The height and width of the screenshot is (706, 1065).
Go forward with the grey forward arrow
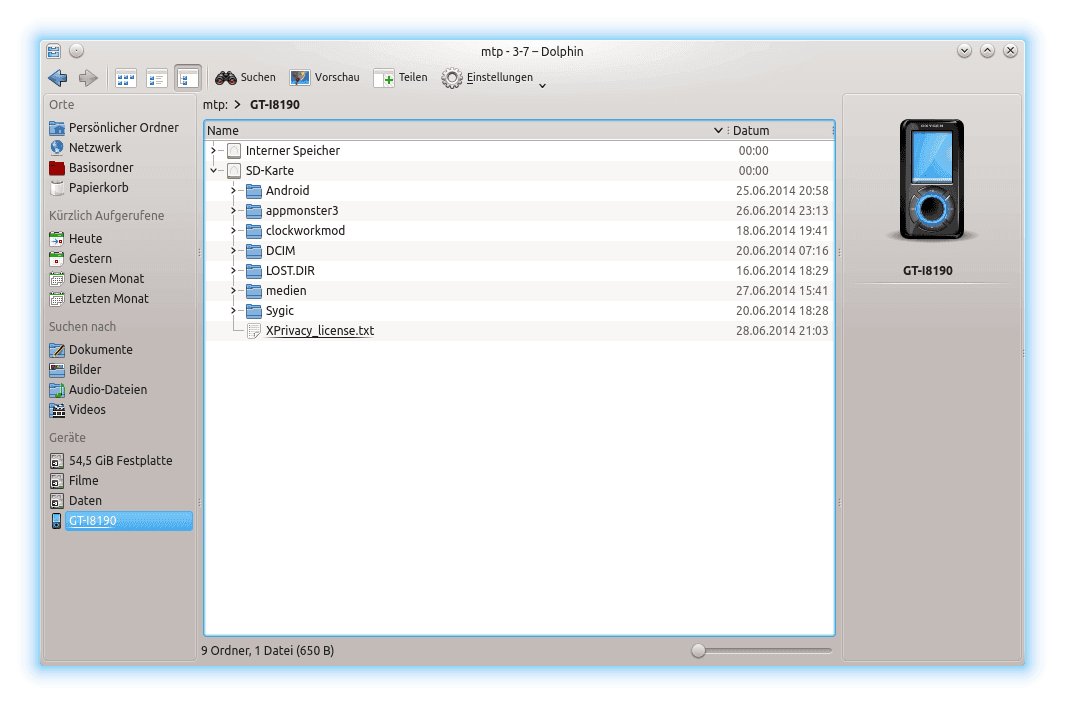[88, 78]
